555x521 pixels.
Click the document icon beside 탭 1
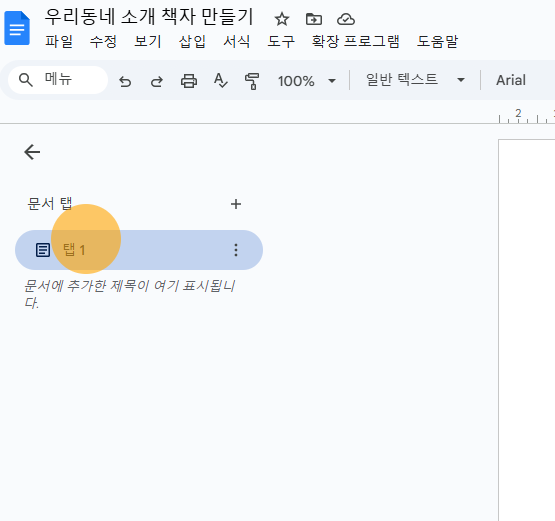[43, 250]
